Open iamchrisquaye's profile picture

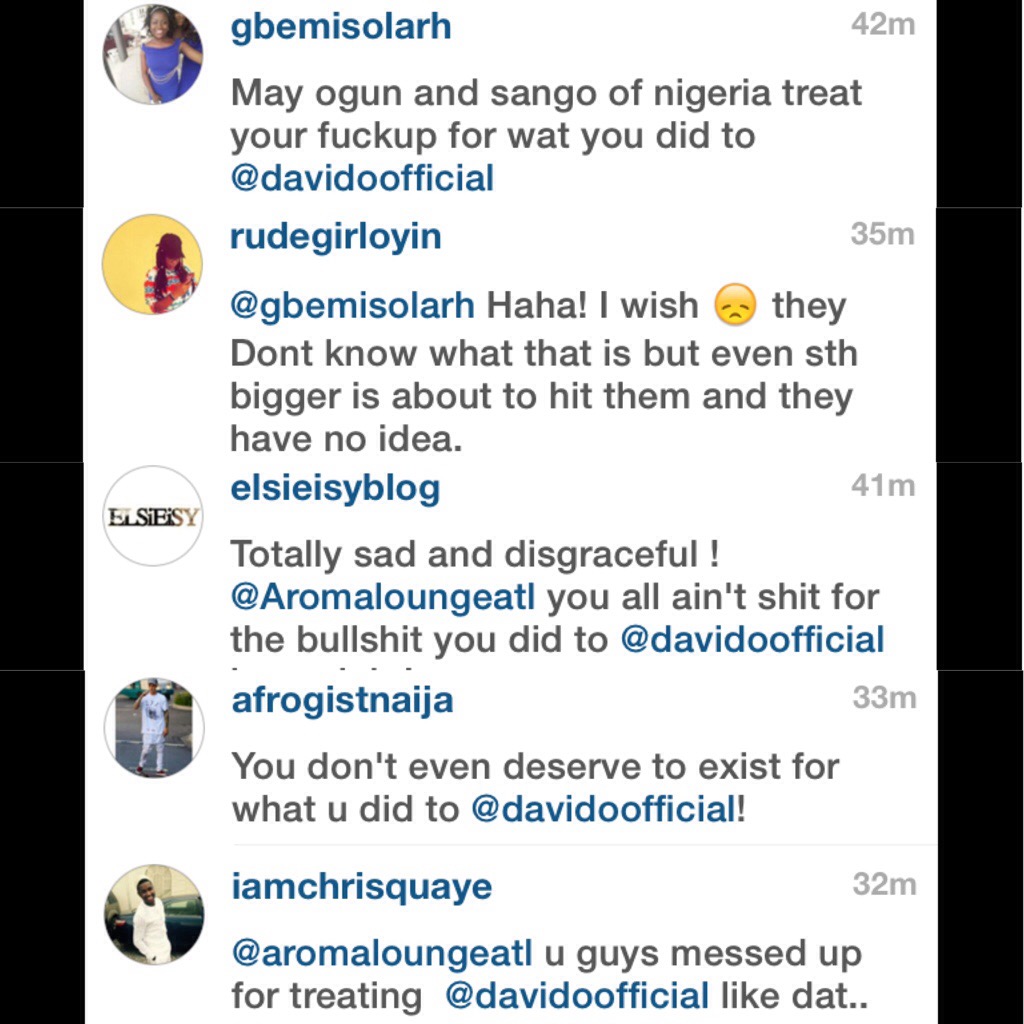pyautogui.click(x=154, y=914)
